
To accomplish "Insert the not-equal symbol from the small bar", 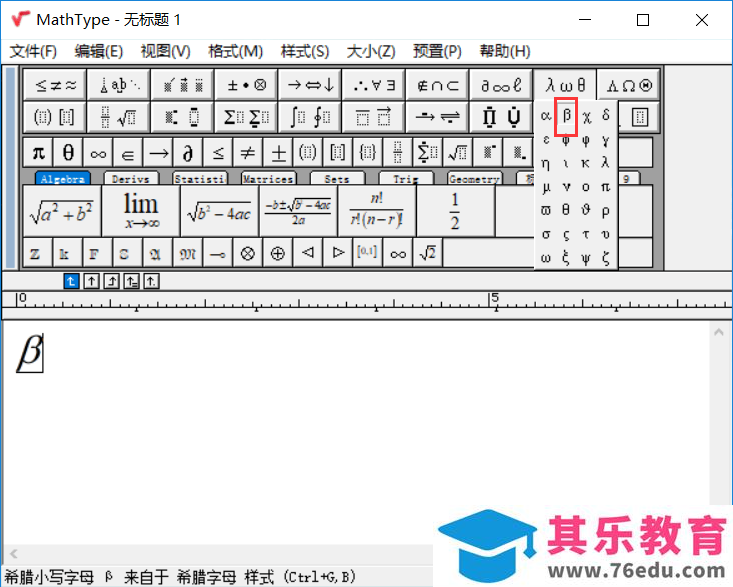I will [248, 152].
